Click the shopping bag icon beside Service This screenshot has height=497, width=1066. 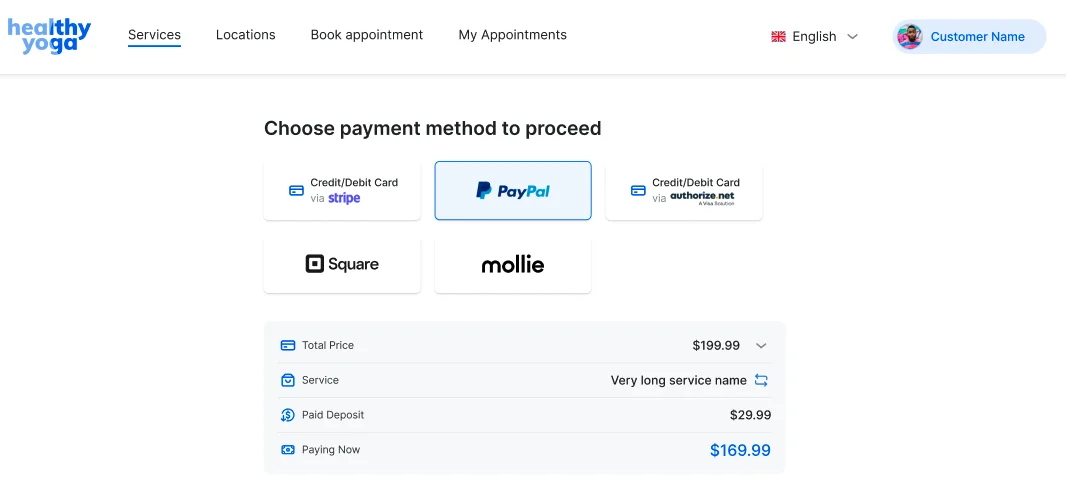288,380
